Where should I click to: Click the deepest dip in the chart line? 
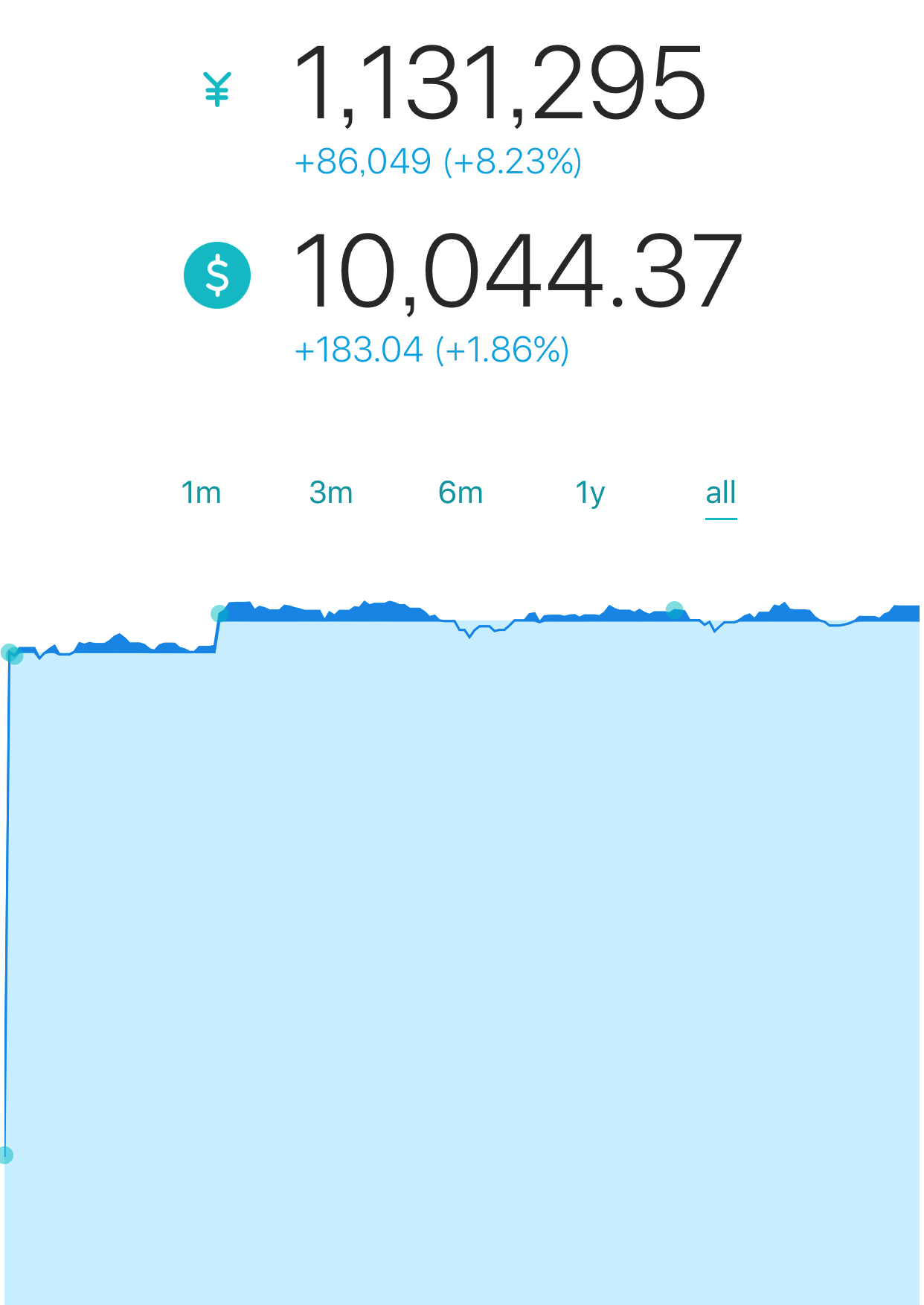[x=469, y=637]
